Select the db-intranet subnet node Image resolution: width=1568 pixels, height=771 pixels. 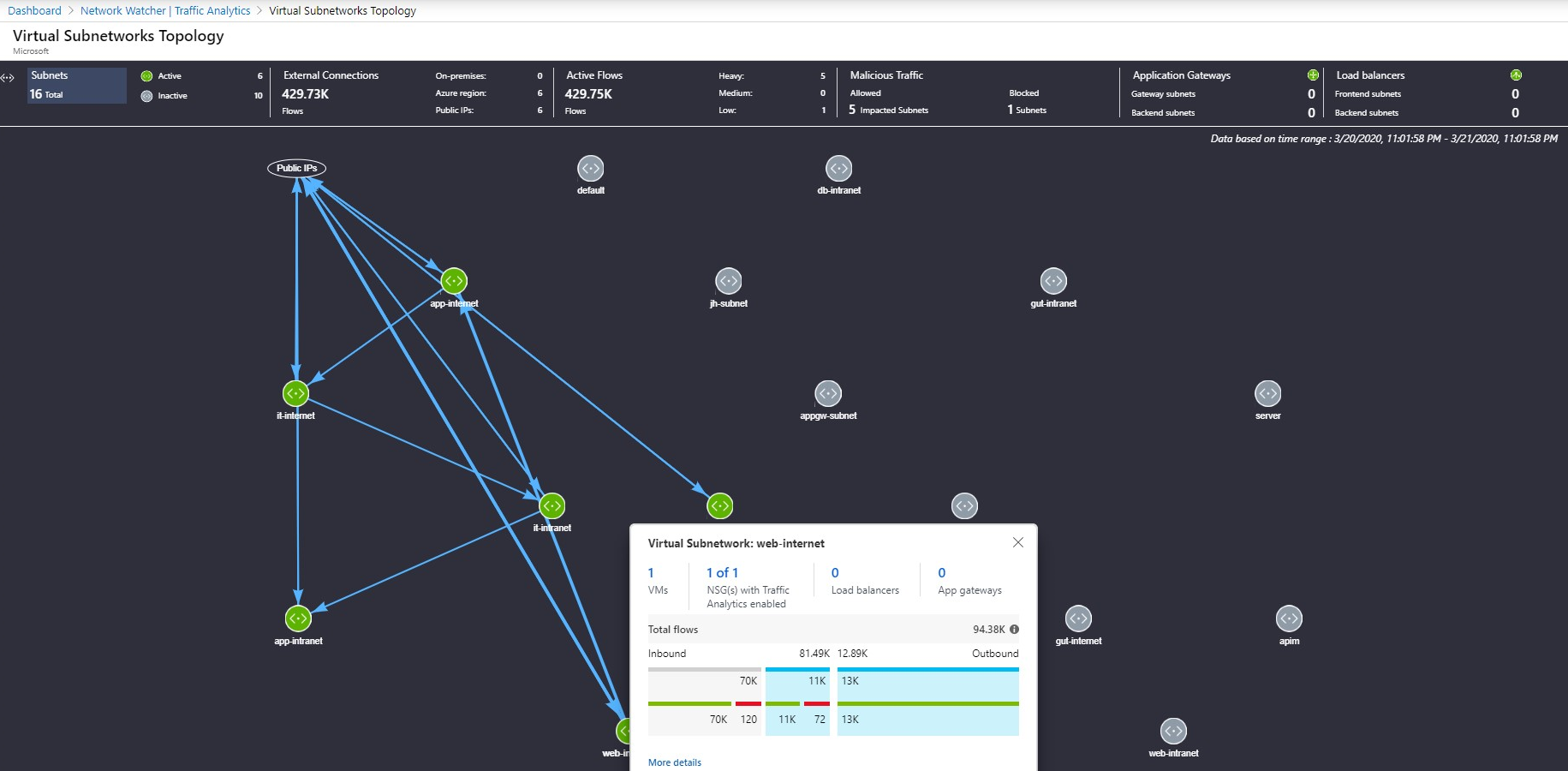click(x=839, y=168)
